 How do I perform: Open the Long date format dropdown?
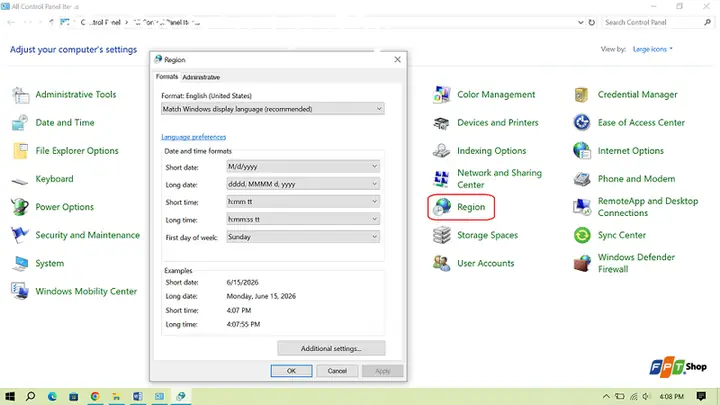click(303, 184)
